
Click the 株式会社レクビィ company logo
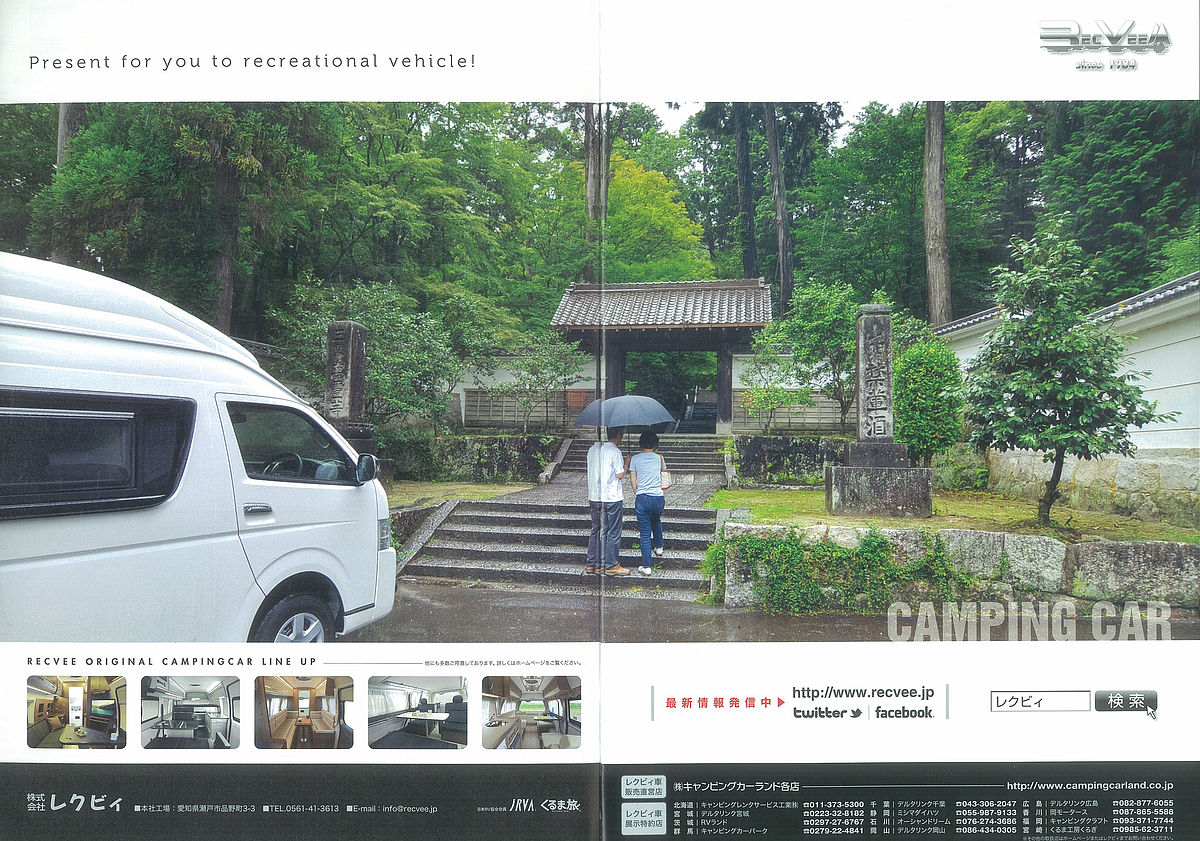75,802
